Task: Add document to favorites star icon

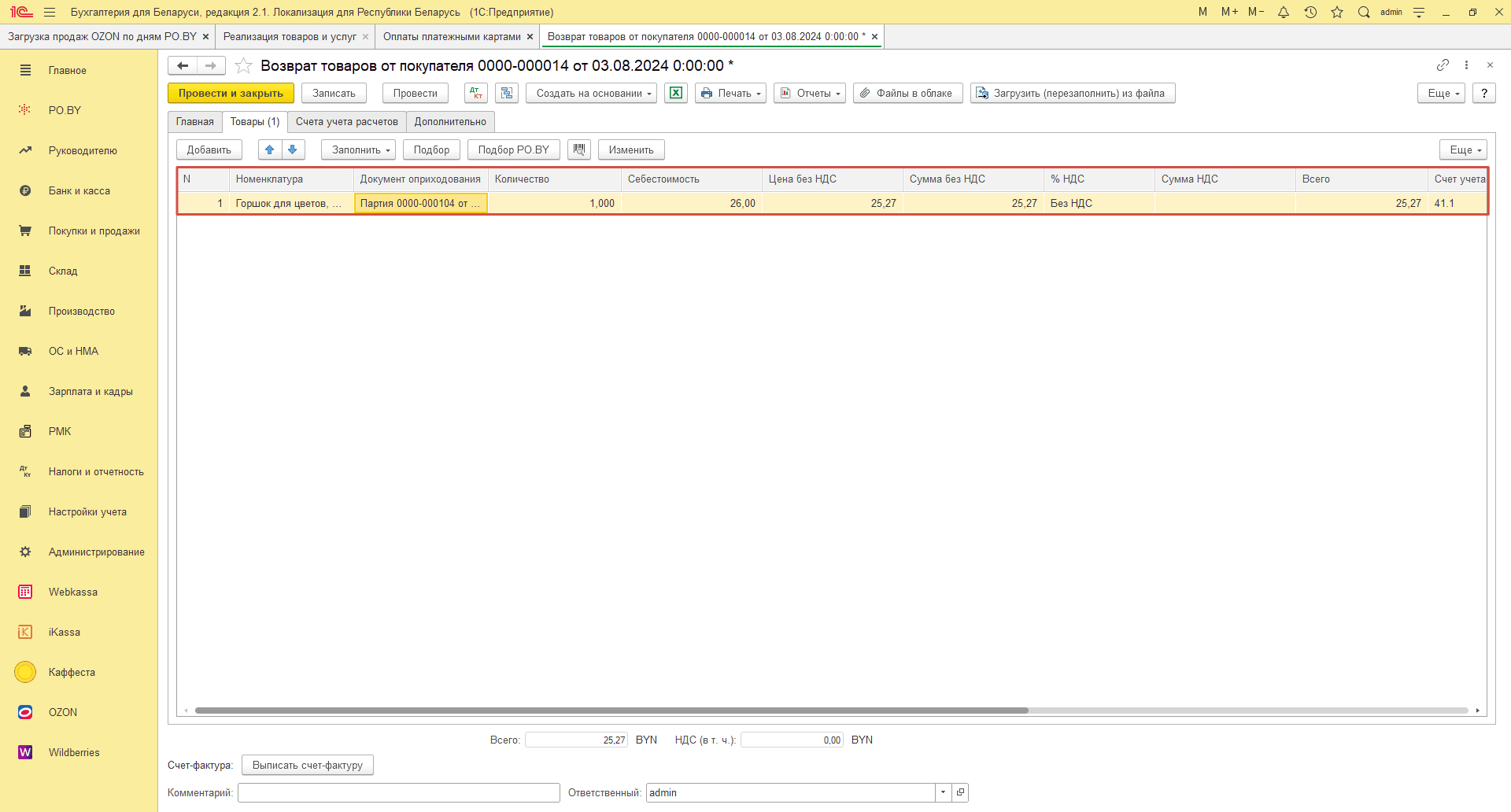Action: (244, 65)
